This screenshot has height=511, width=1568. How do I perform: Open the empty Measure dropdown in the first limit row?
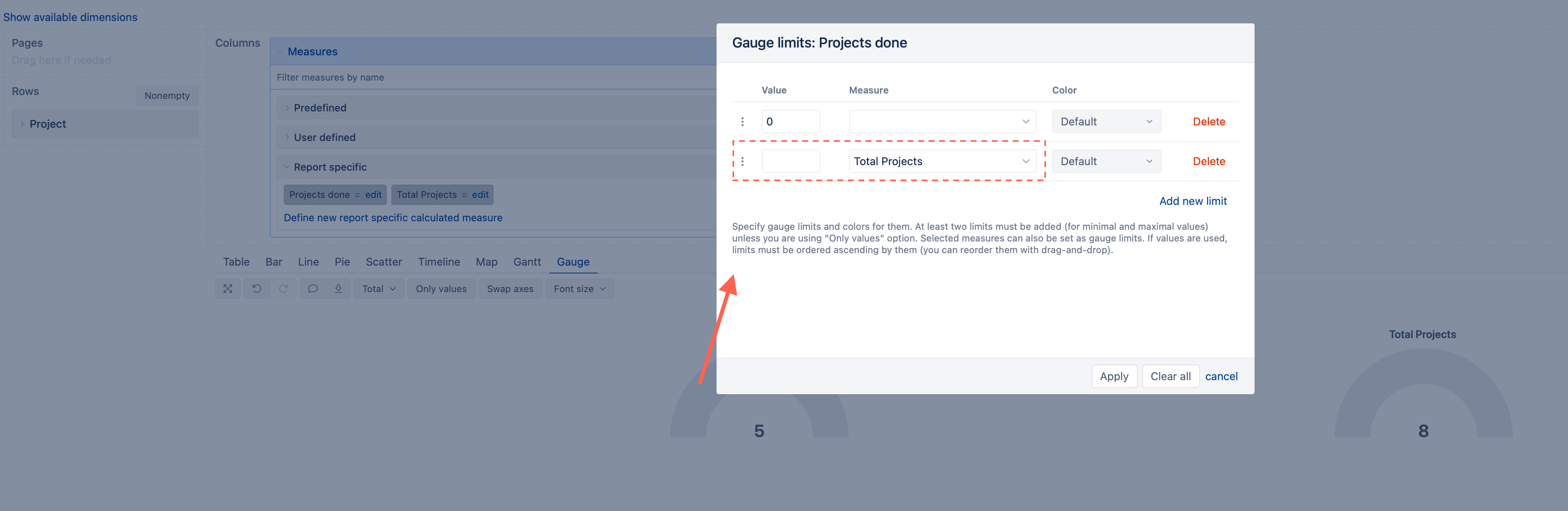[x=942, y=122]
